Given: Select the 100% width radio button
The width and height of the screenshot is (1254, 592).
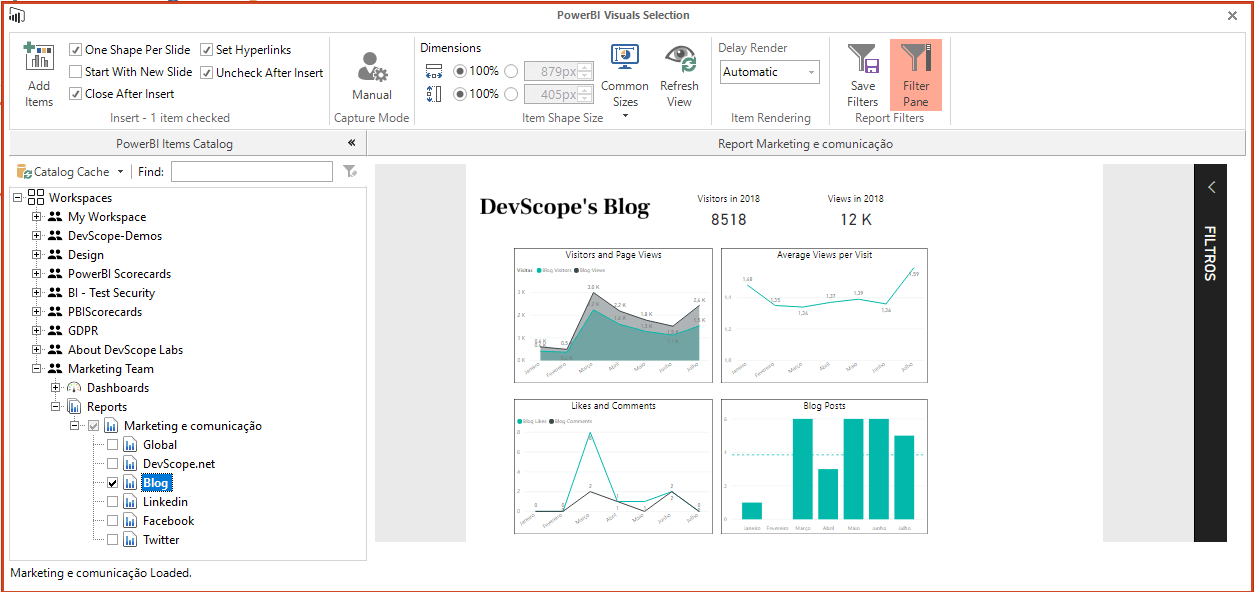Looking at the screenshot, I should (459, 71).
